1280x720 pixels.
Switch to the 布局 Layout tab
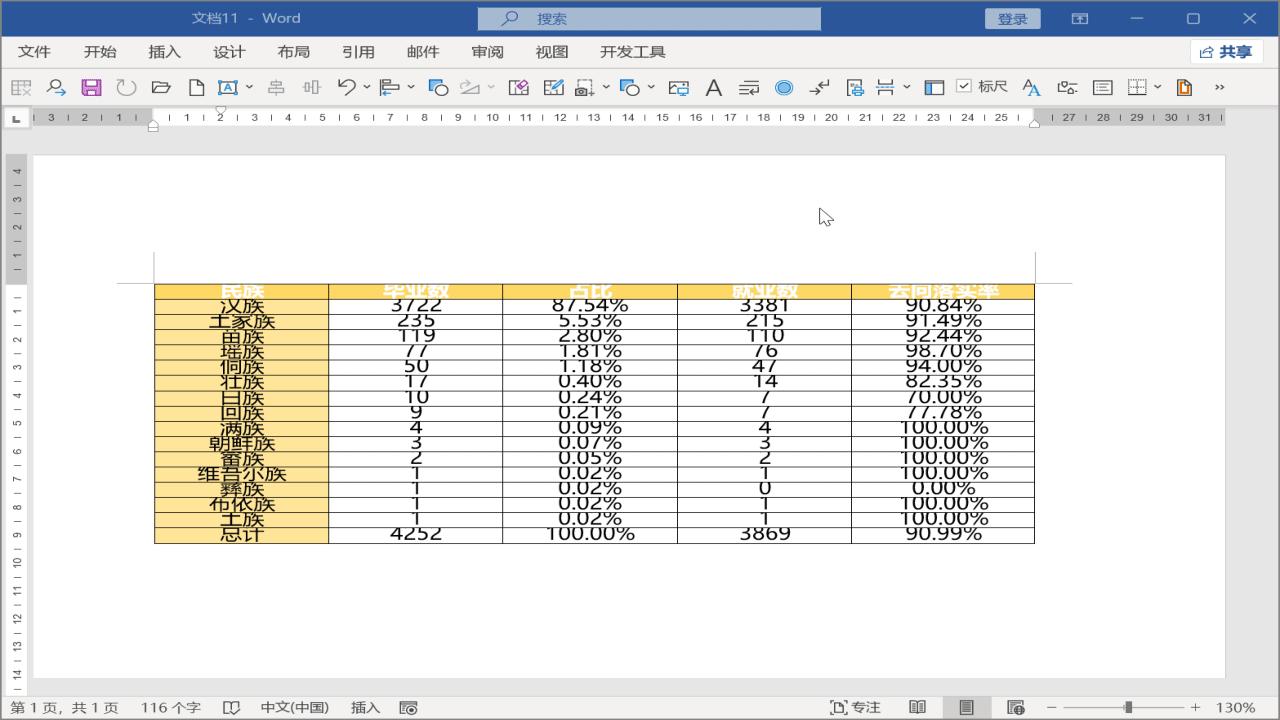294,52
